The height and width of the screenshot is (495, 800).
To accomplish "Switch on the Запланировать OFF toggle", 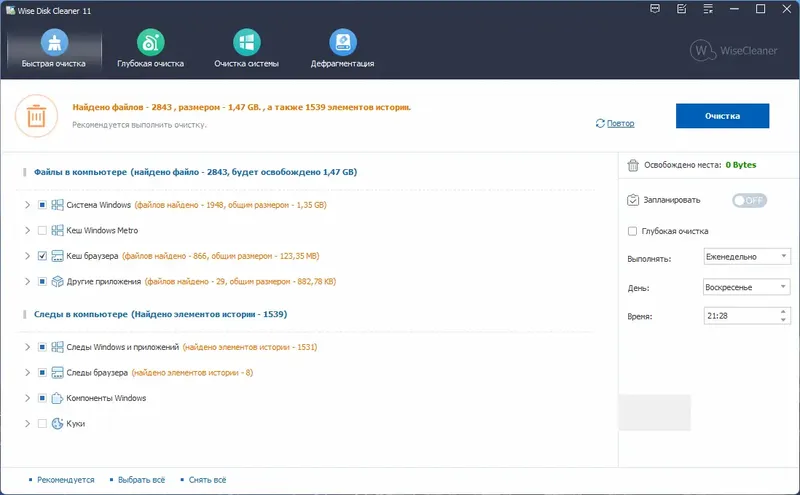I will pos(749,201).
